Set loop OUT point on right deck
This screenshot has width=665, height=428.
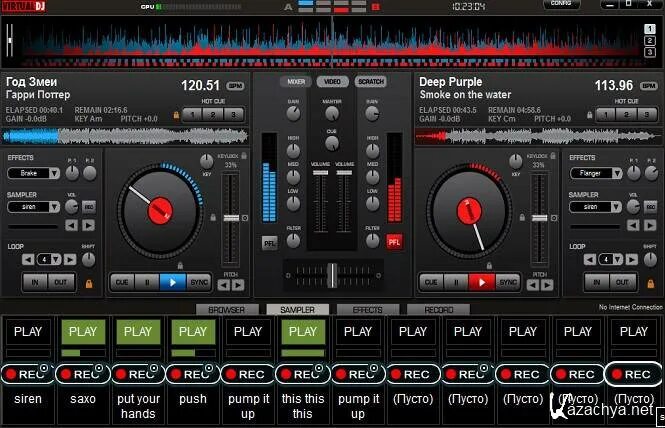623,283
